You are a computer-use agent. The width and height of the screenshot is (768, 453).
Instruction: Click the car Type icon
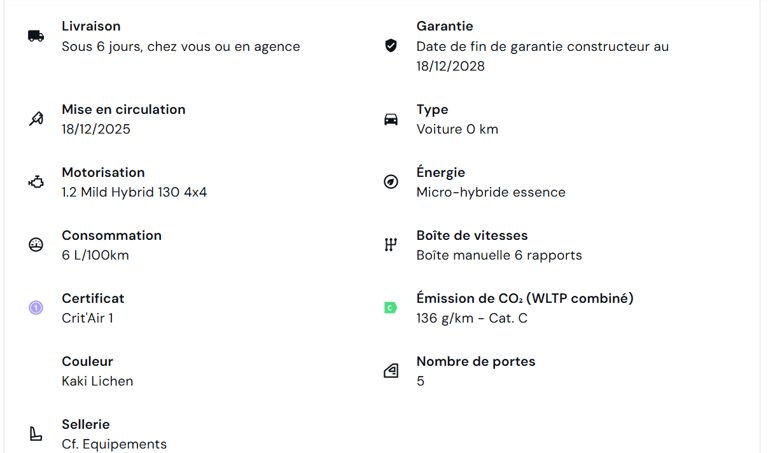[391, 119]
